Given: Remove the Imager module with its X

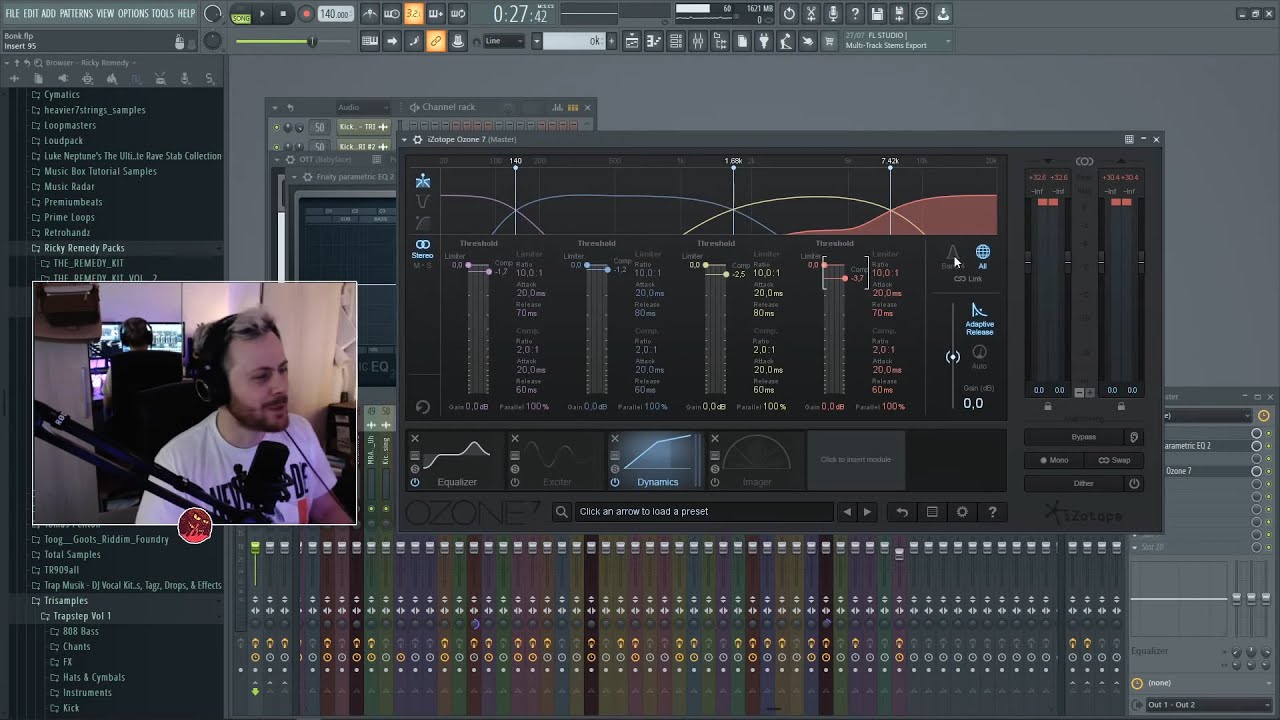Looking at the screenshot, I should click(714, 439).
